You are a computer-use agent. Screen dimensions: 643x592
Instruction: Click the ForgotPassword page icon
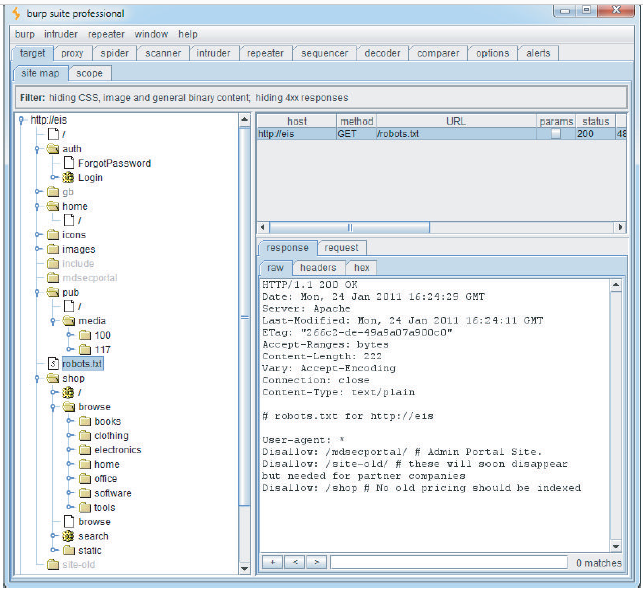69,163
